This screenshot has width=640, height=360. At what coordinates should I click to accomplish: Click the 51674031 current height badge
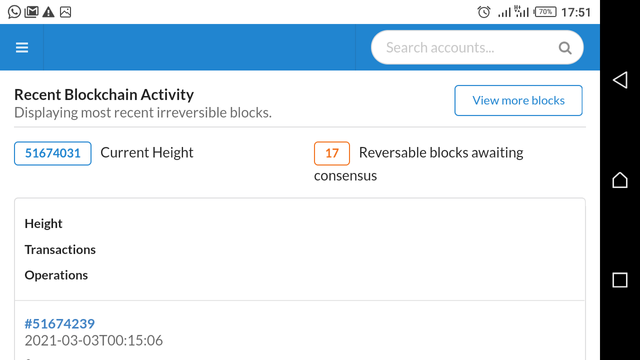coord(53,153)
